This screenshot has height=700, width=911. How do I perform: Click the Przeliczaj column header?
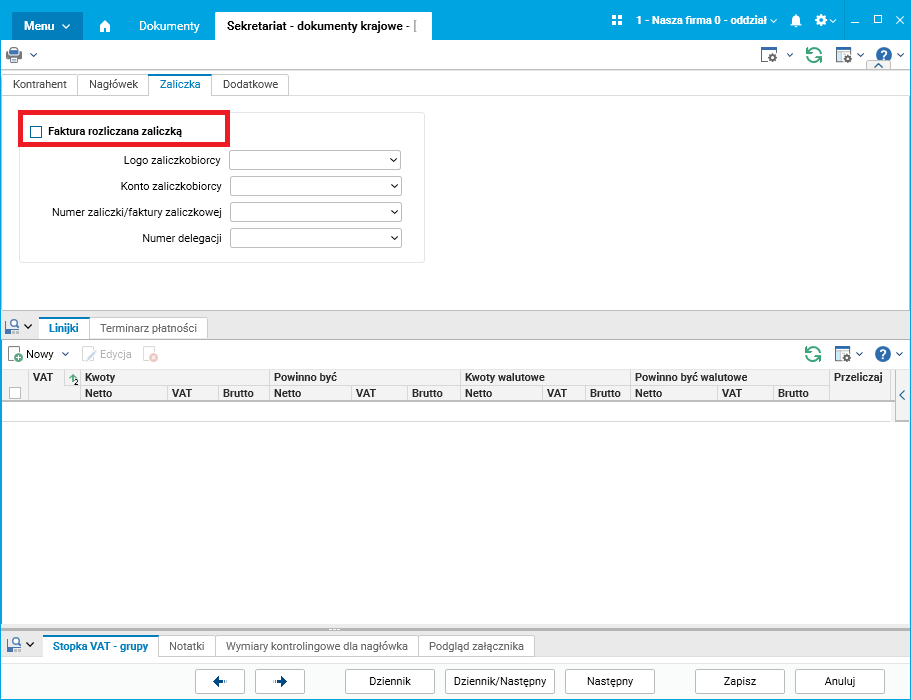[x=858, y=378]
